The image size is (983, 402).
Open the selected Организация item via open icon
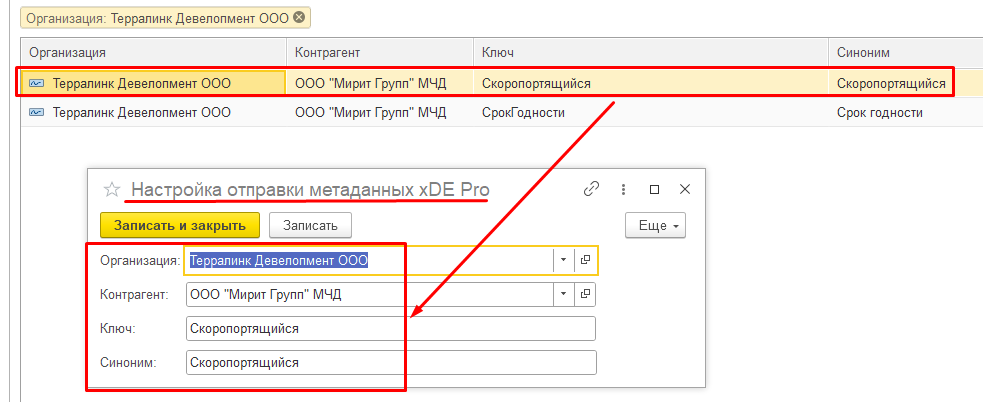click(586, 260)
